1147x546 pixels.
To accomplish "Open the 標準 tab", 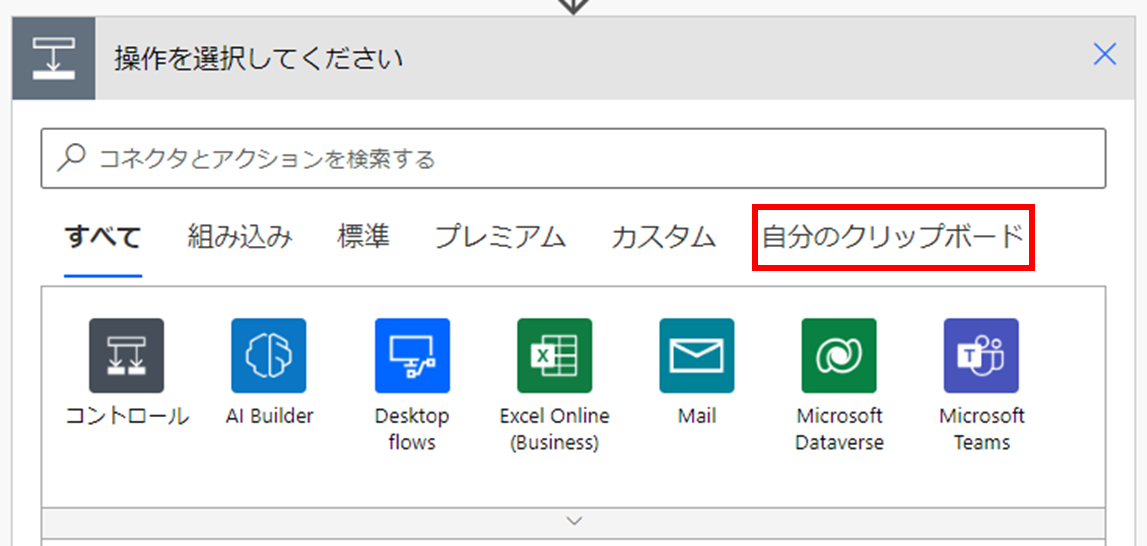I will coord(364,237).
